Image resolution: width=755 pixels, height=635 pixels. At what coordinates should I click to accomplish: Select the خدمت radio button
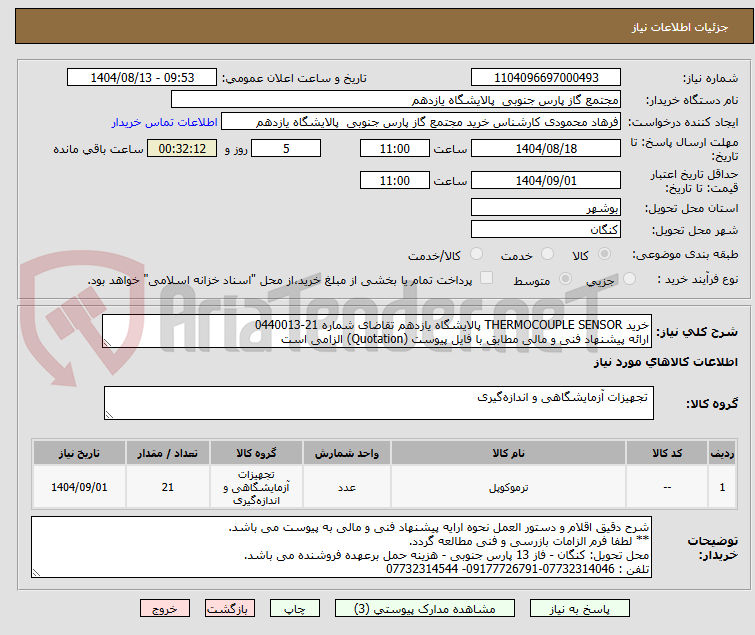[547, 254]
